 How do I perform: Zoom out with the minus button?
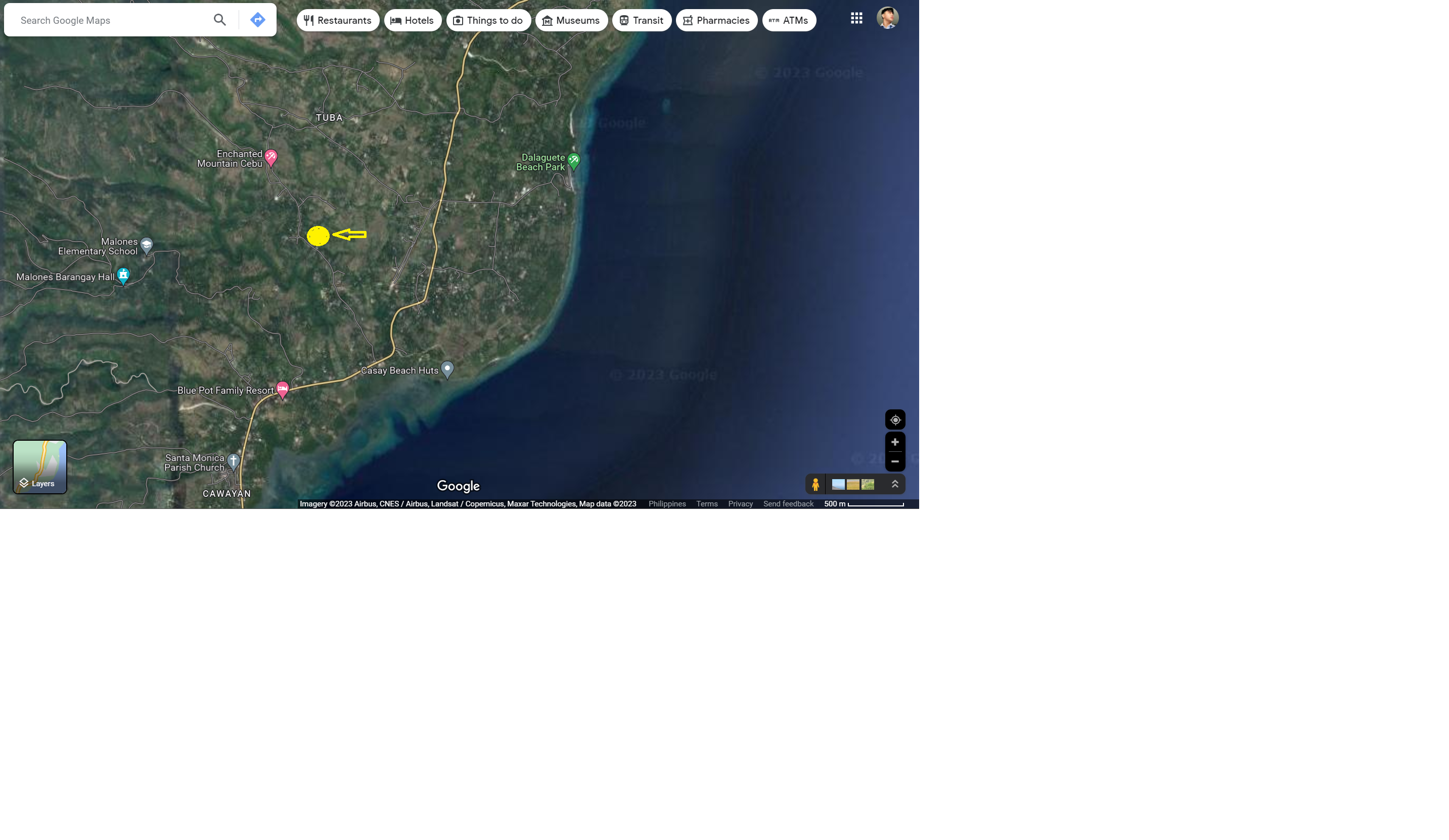click(895, 461)
